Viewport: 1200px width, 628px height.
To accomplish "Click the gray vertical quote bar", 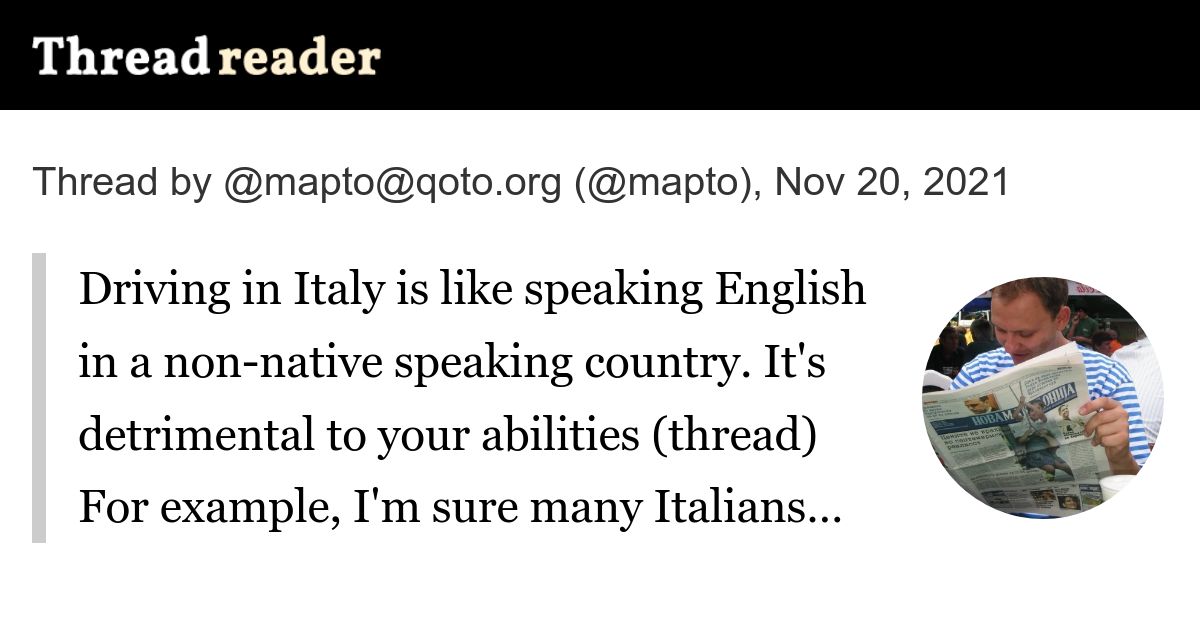I will pyautogui.click(x=39, y=397).
